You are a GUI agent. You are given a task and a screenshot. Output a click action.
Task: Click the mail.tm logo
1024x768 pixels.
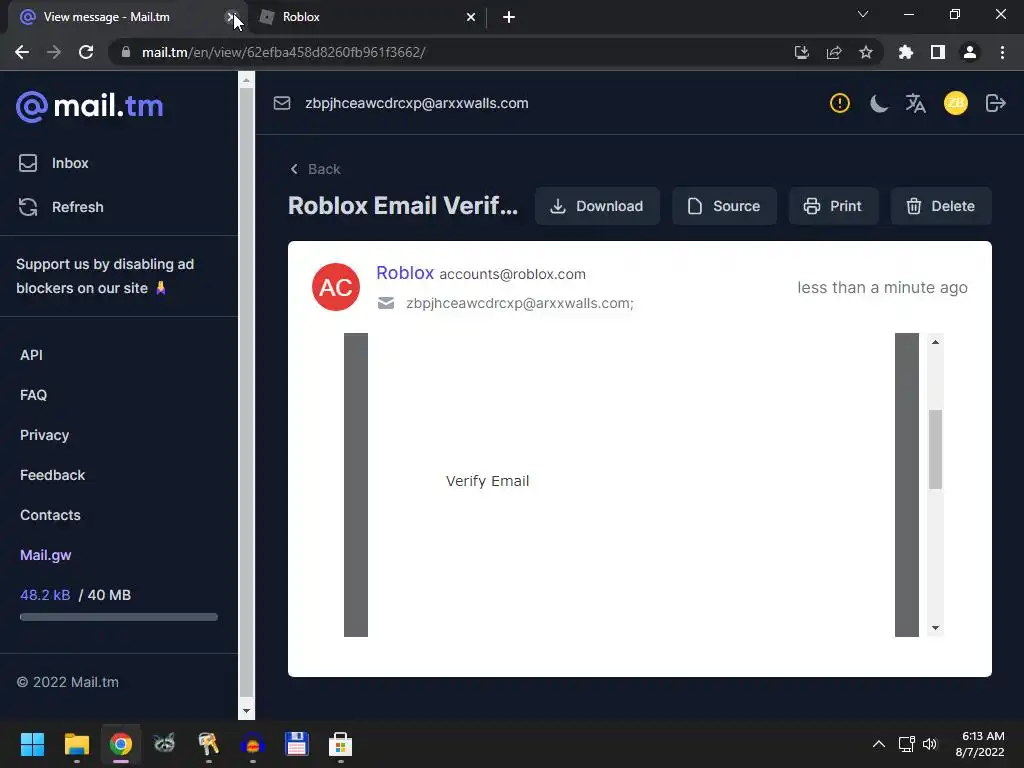coord(89,106)
